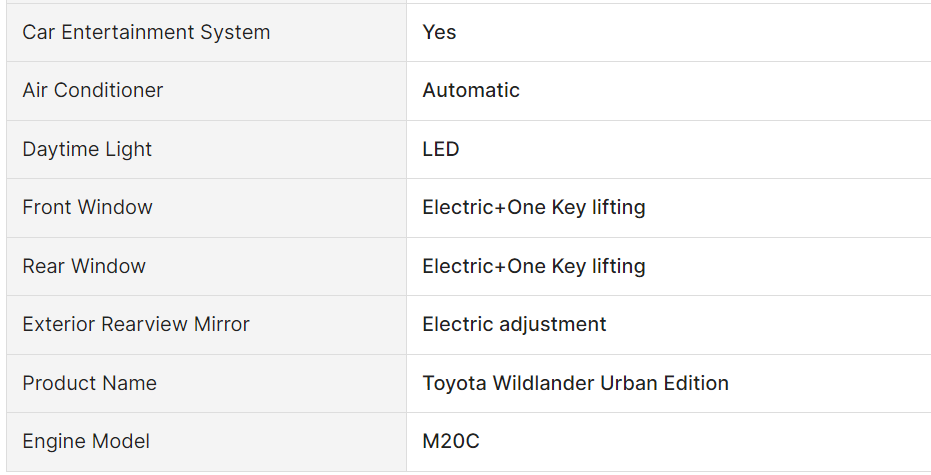Click the Car Entertainment System label cell

pyautogui.click(x=146, y=32)
